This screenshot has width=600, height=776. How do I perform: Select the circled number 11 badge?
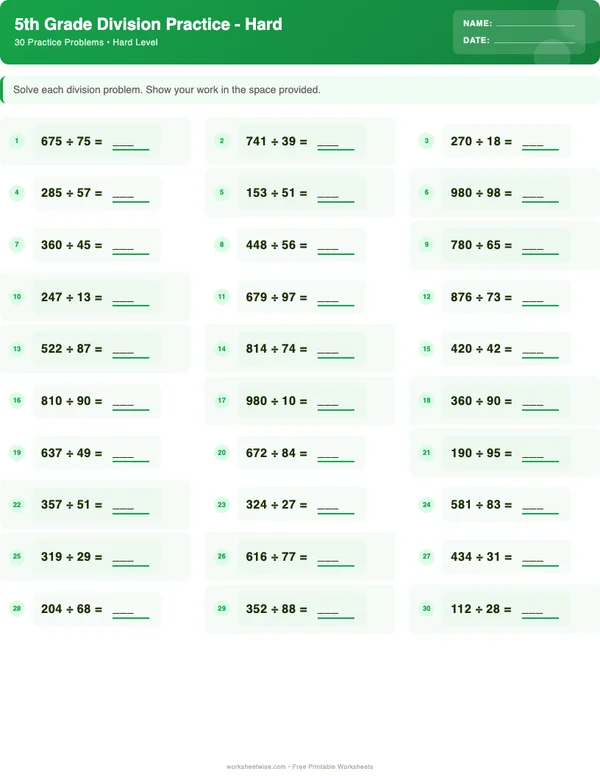pyautogui.click(x=222, y=297)
